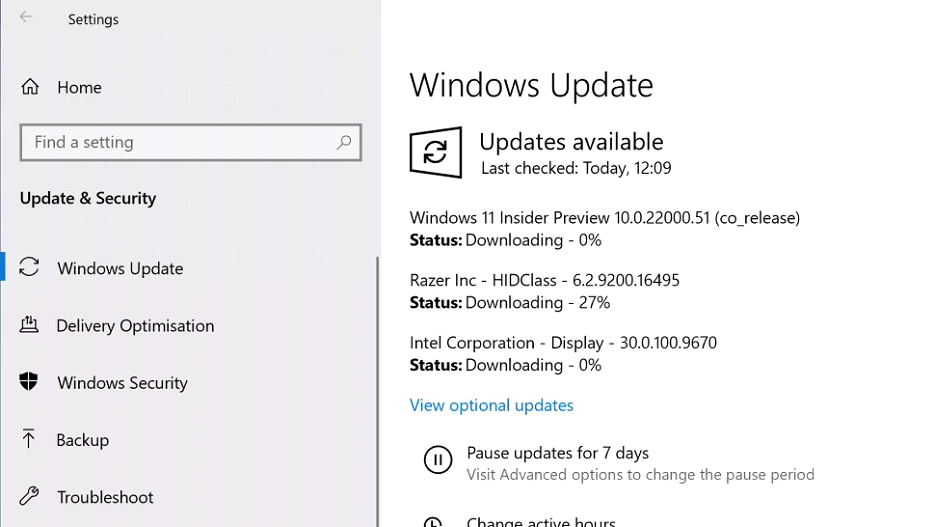Open Windows Security settings

(122, 383)
